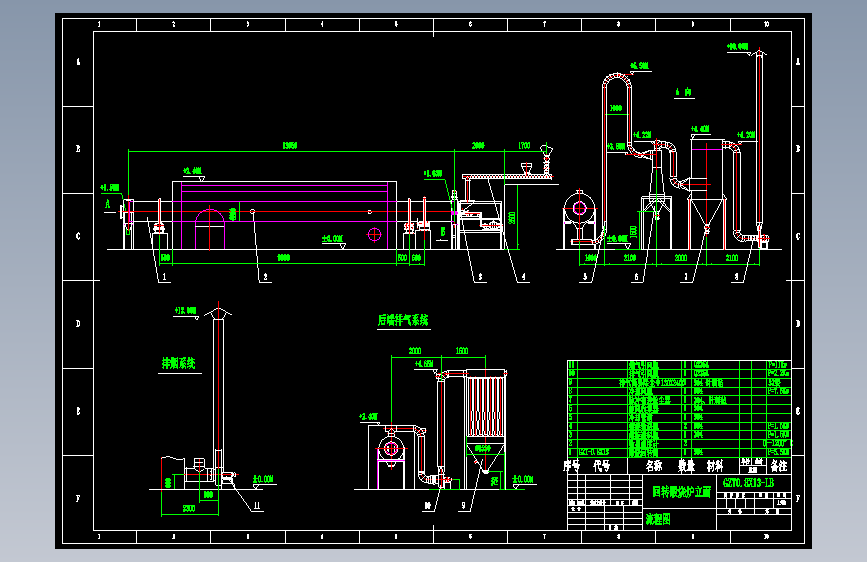Screen dimensions: 867x562
Task: Click leader callout number 11 in the smoke exhaust view
Action: 257,505
